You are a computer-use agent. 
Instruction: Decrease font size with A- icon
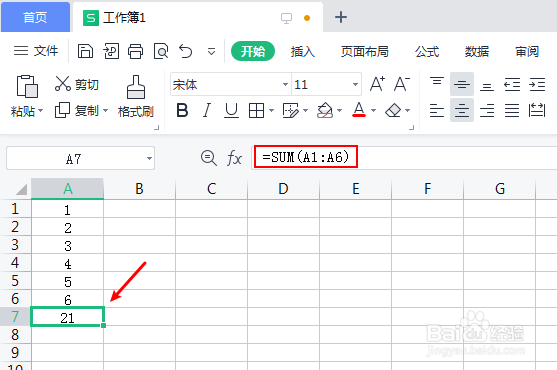[402, 84]
